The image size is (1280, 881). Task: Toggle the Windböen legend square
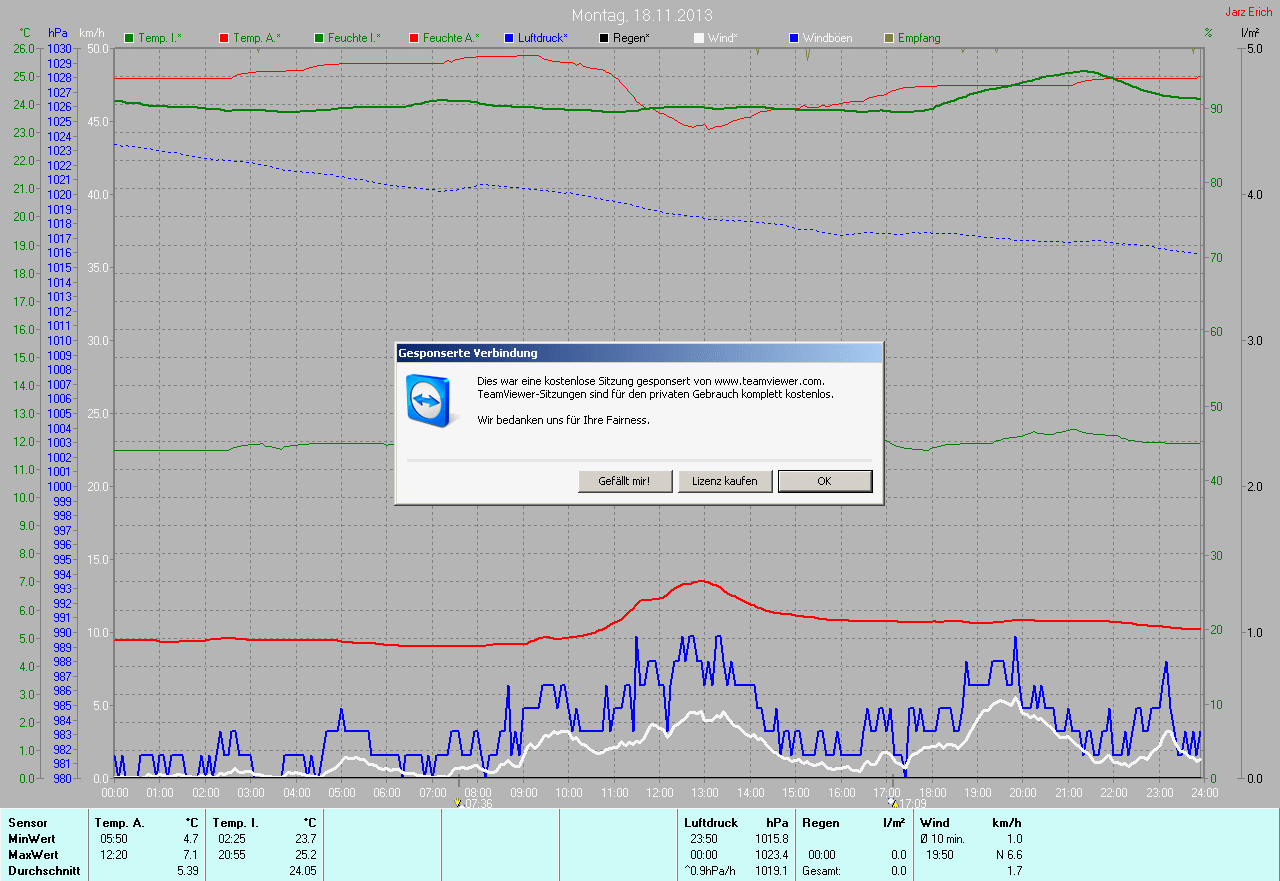[794, 38]
